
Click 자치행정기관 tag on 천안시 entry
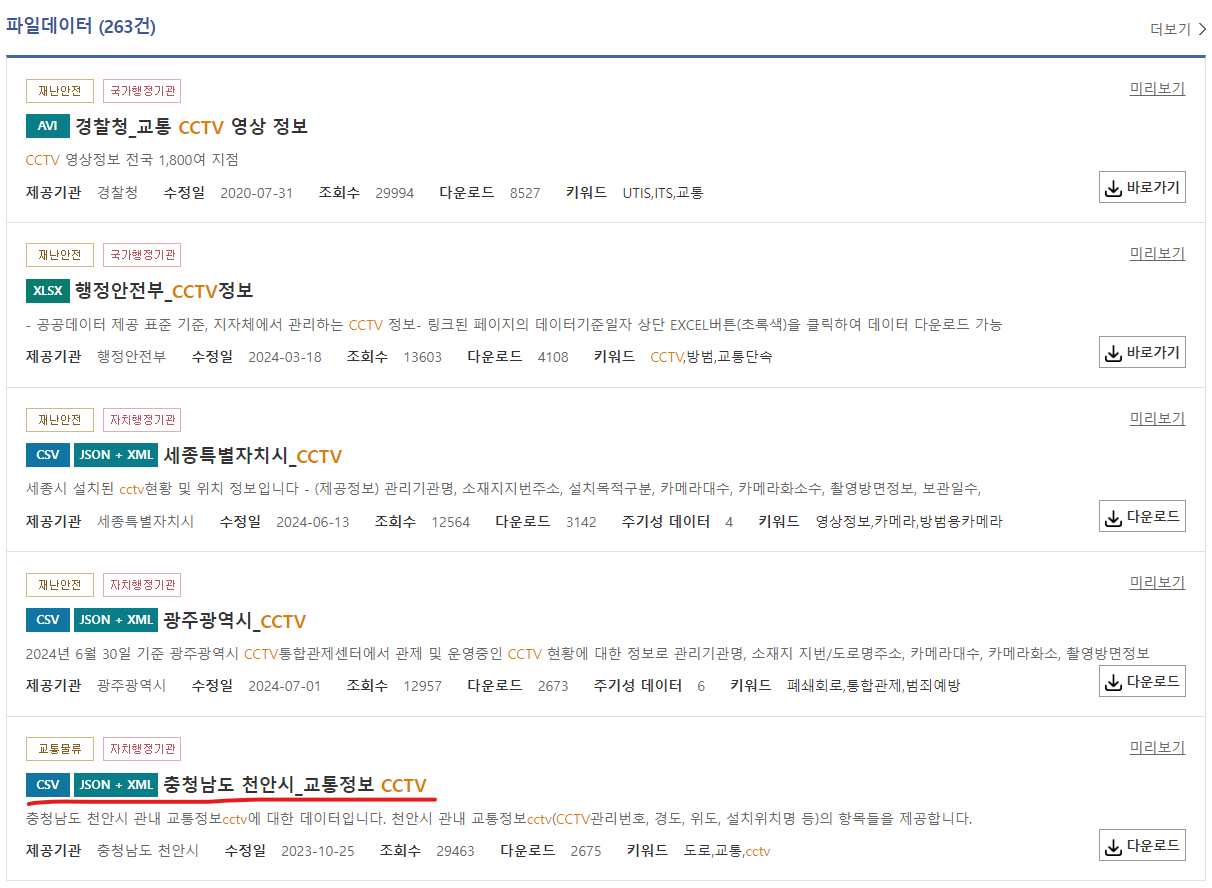[142, 749]
